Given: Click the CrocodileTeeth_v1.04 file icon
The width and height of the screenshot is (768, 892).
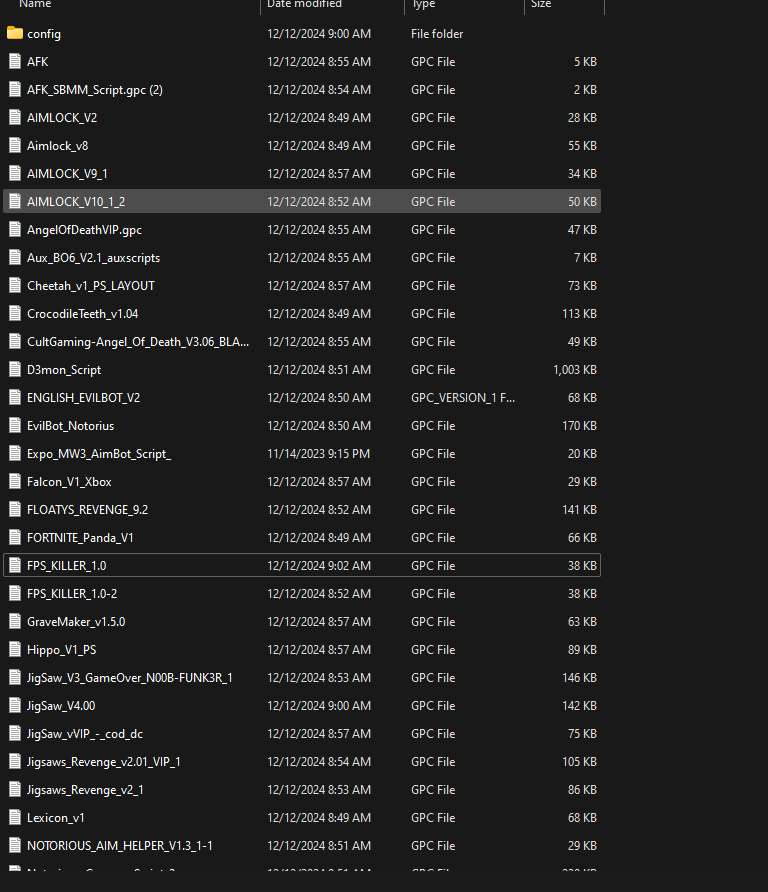Looking at the screenshot, I should tap(15, 313).
